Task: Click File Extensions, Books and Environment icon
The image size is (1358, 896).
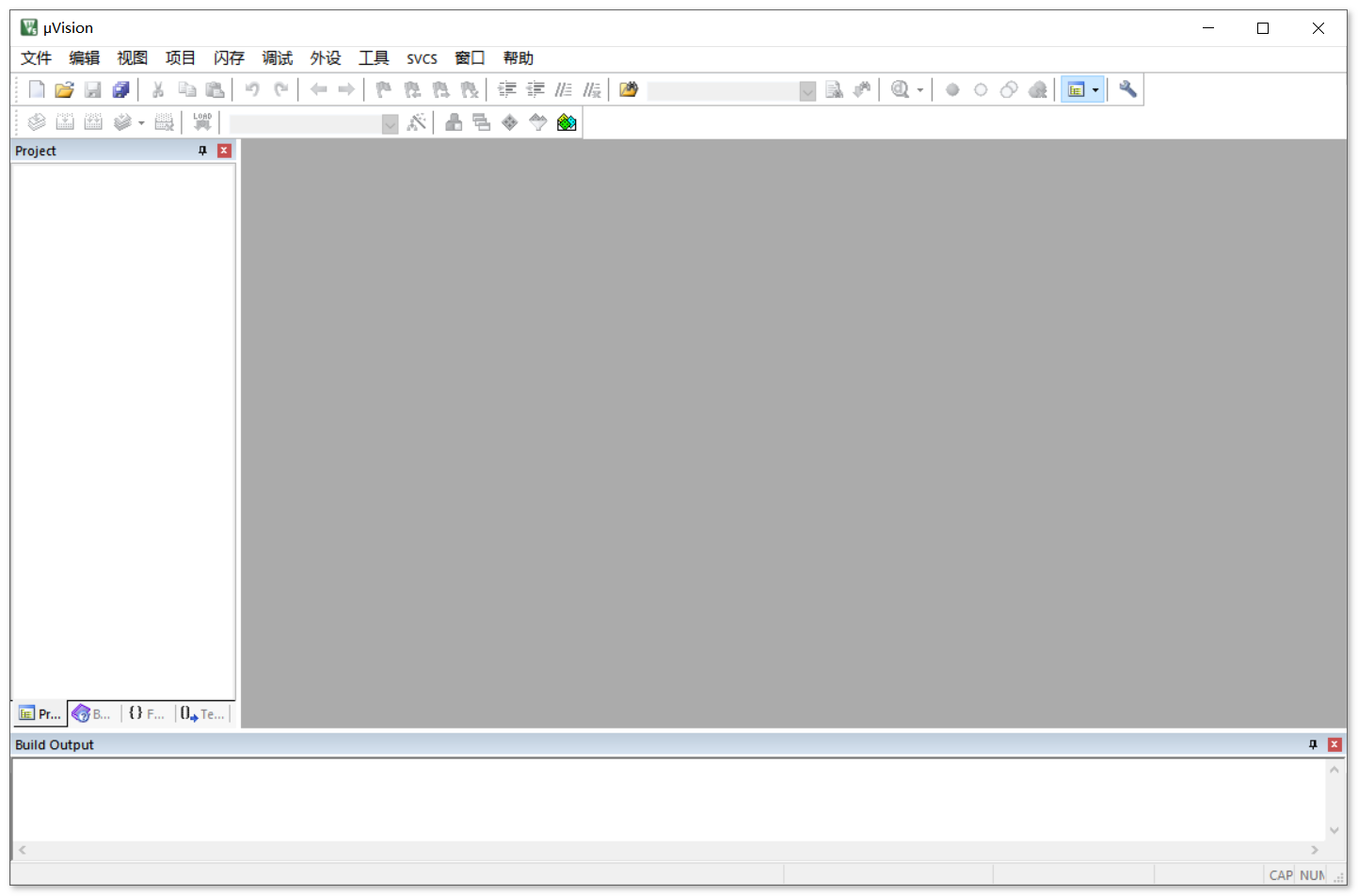Action: pyautogui.click(x=454, y=122)
